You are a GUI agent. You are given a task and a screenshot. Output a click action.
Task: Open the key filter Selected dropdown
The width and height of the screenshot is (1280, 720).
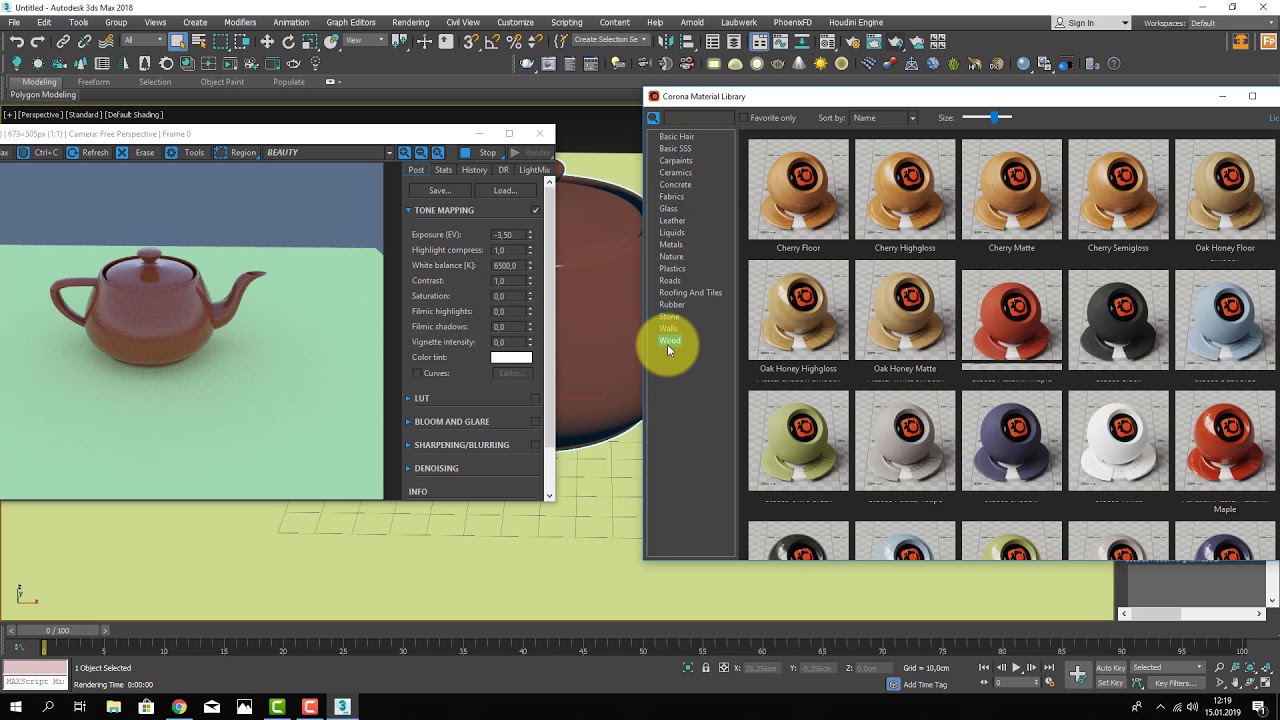point(1168,667)
